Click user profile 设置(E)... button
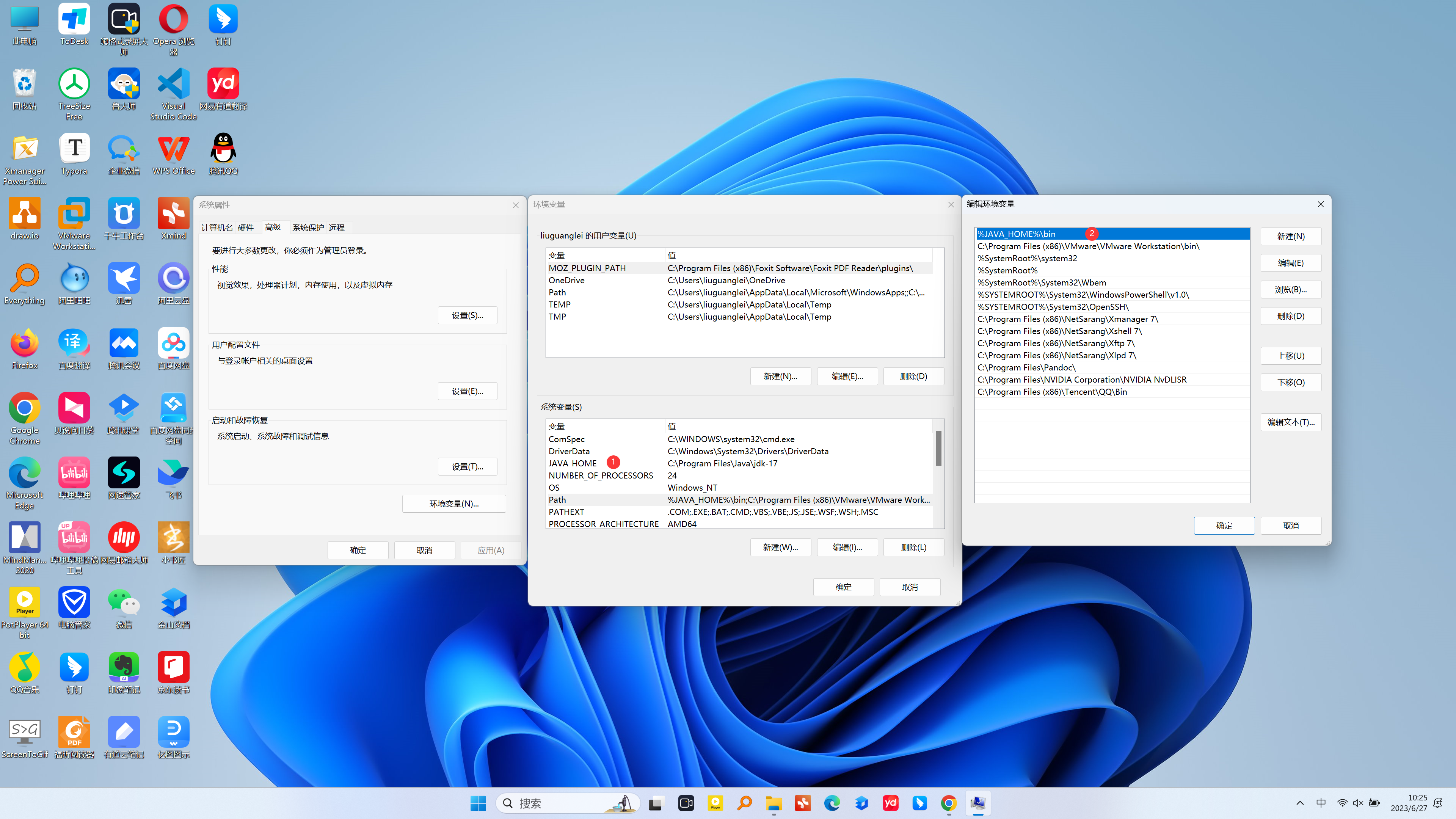The image size is (1456, 819). pyautogui.click(x=468, y=391)
